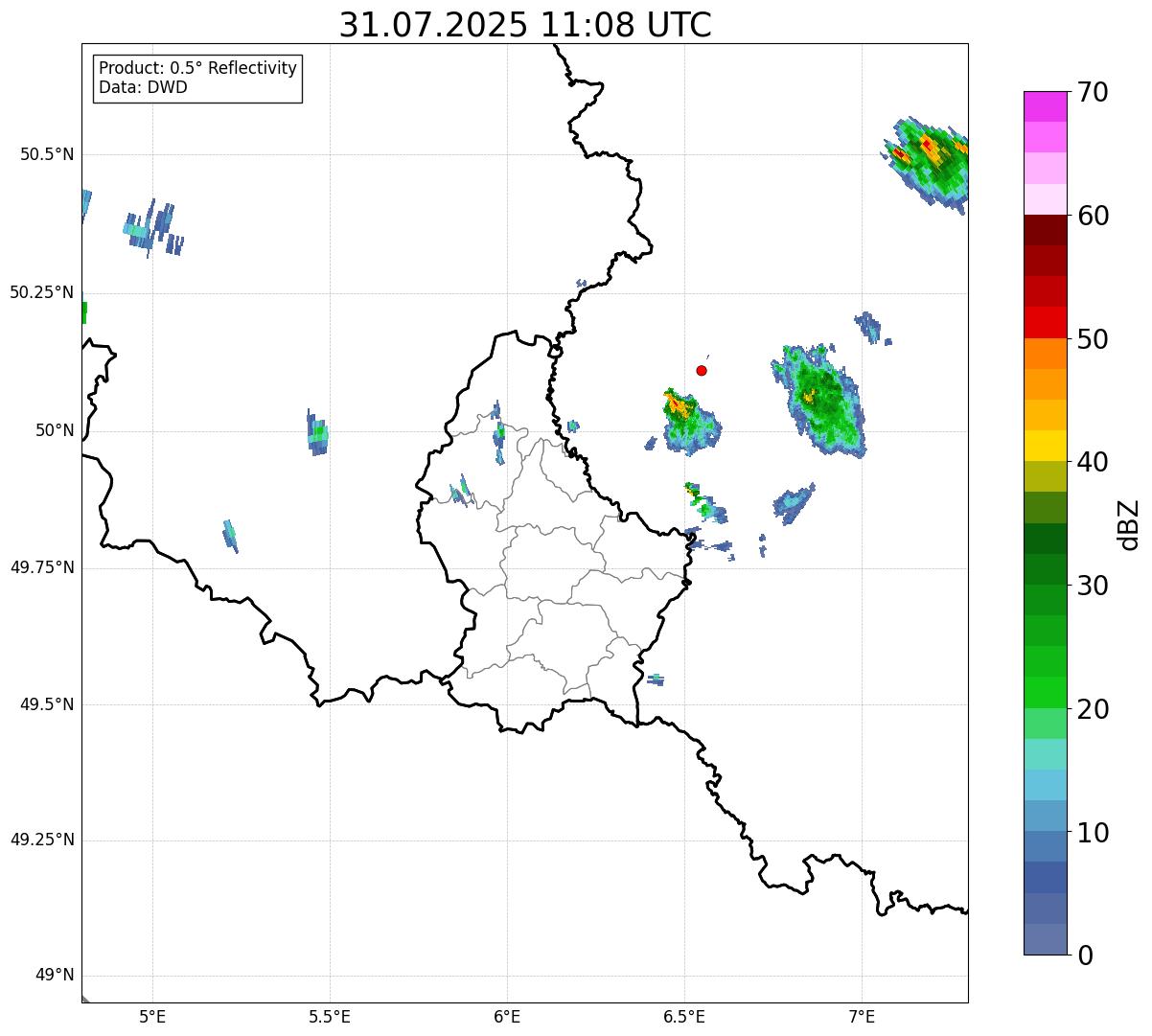Click the '7°E' longitude label
The image size is (1152, 1036).
pyautogui.click(x=862, y=1016)
